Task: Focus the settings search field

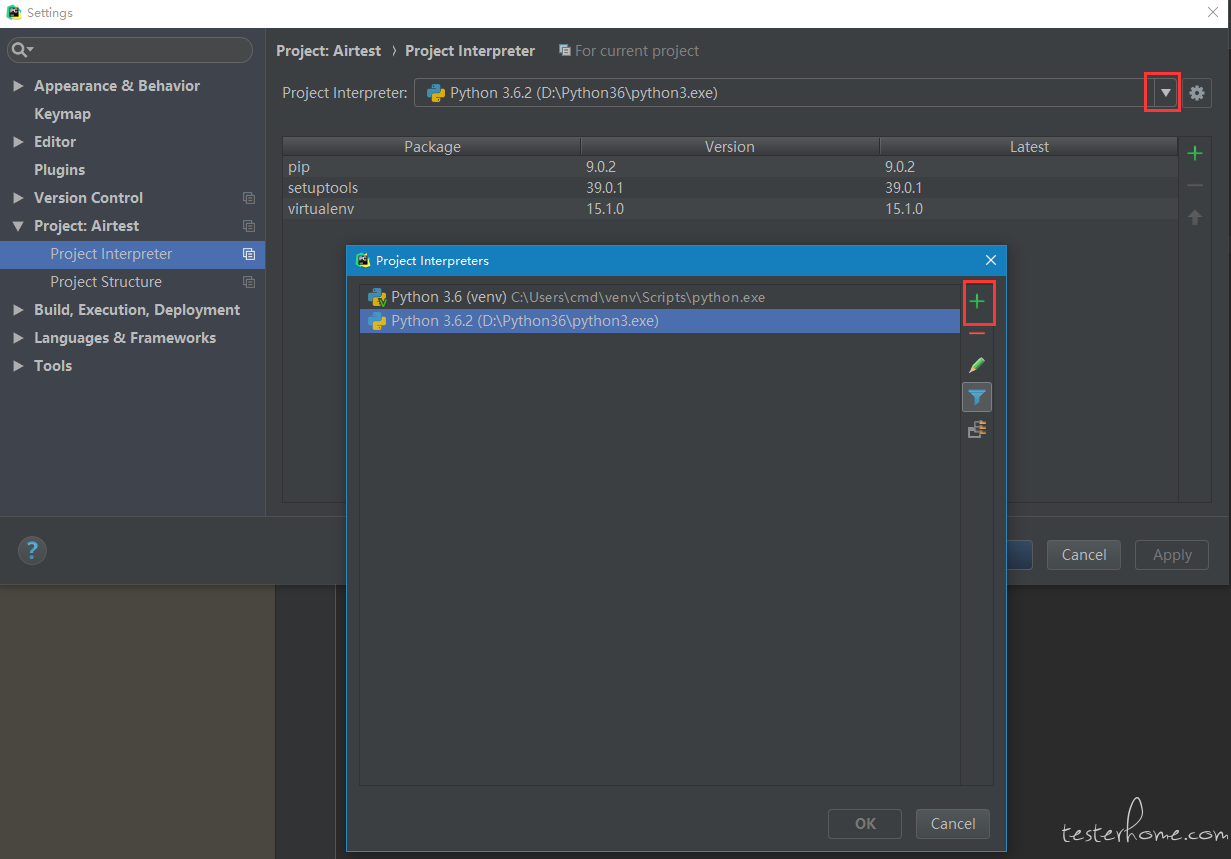Action: point(140,50)
